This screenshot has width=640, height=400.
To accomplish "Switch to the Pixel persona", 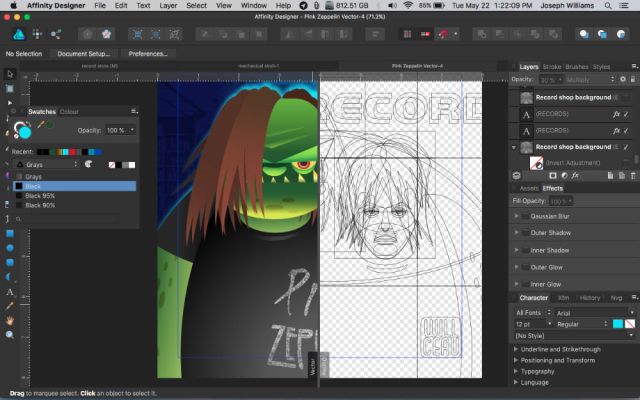I will [x=37, y=34].
